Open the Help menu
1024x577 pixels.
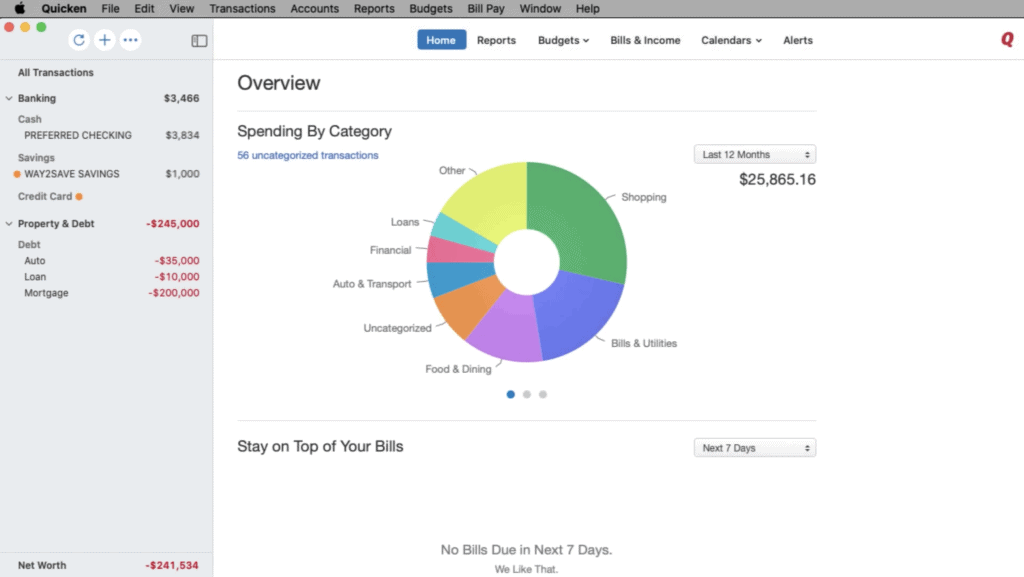pos(588,8)
